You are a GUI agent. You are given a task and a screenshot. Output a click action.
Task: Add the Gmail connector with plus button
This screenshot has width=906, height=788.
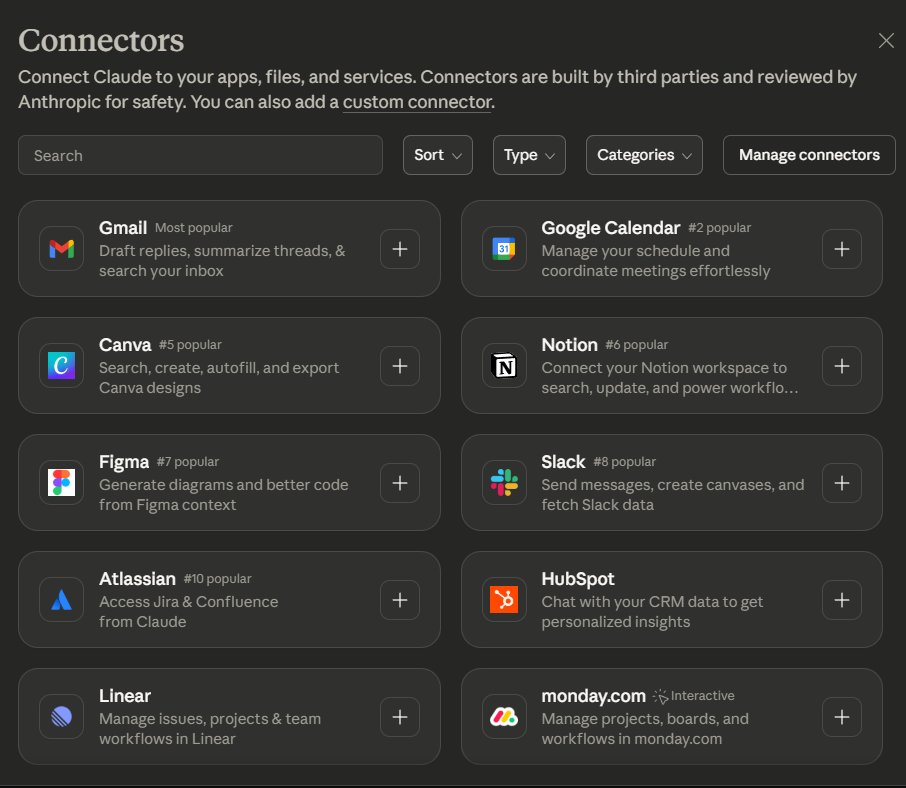(x=400, y=249)
